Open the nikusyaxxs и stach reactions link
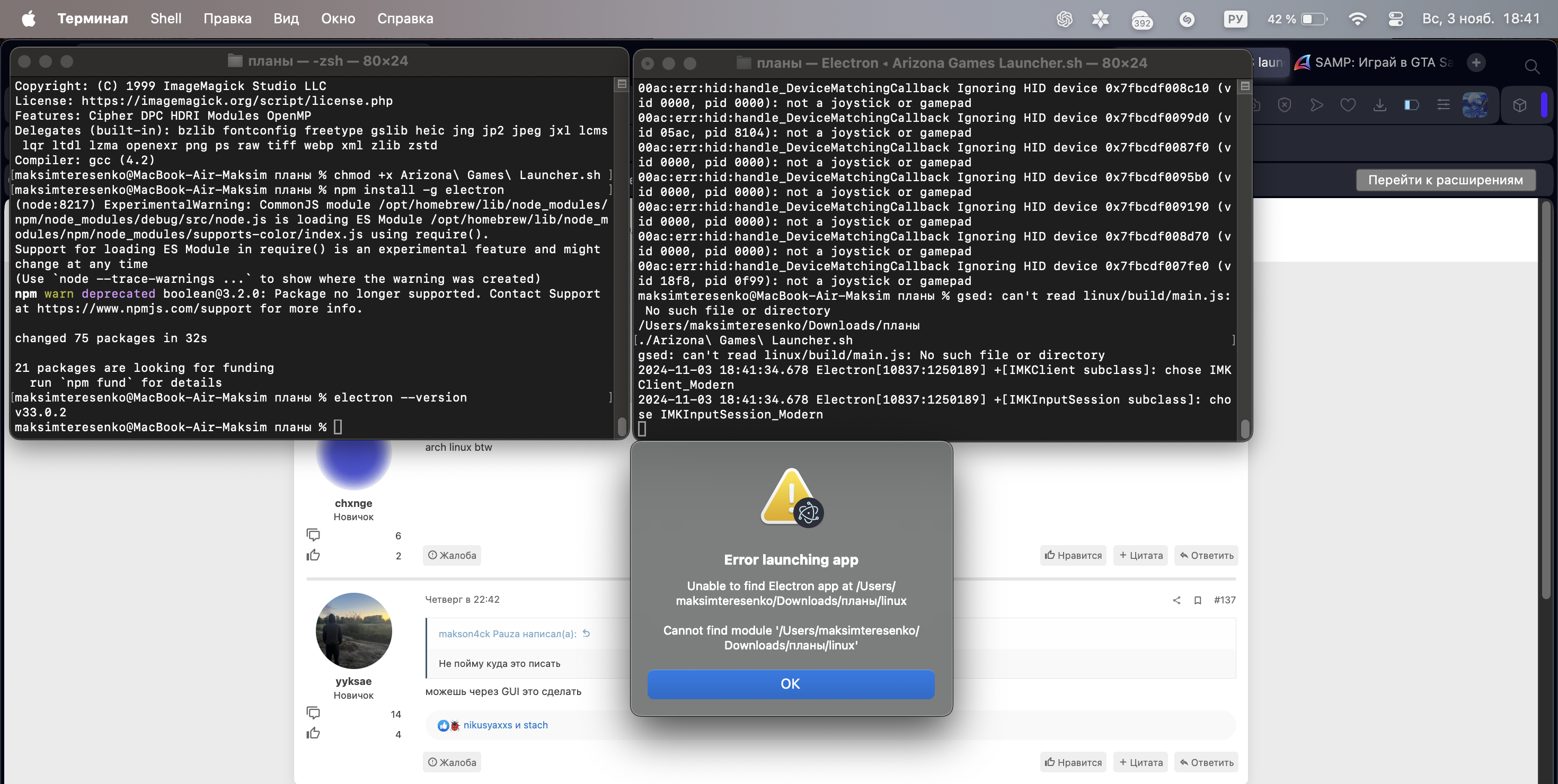The height and width of the screenshot is (784, 1558). click(506, 725)
